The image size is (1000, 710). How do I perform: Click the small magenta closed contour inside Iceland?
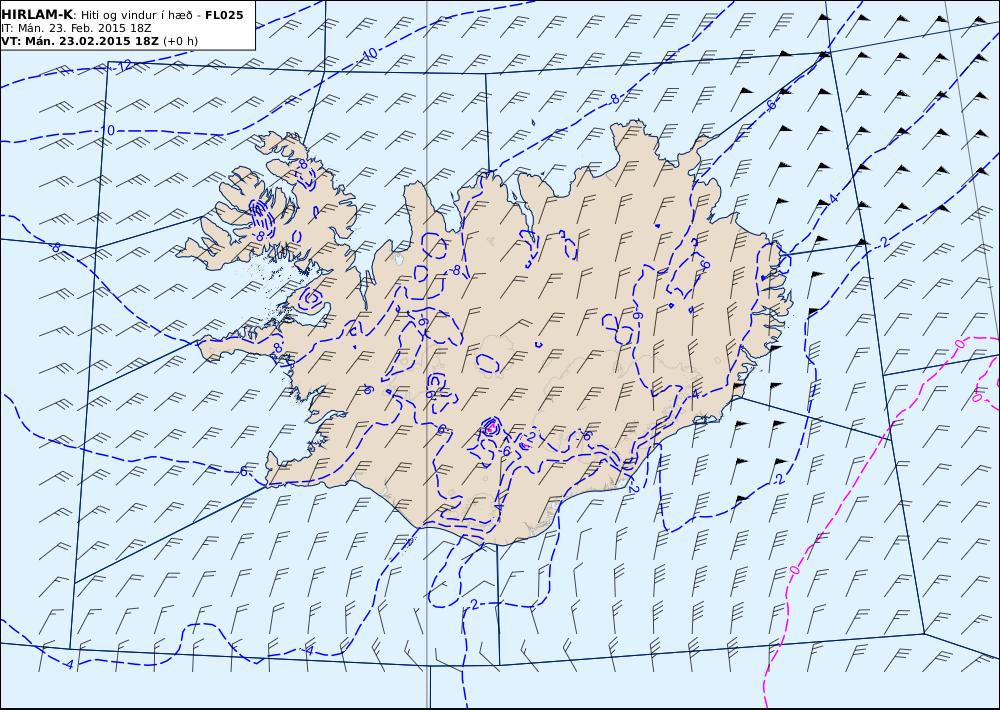[490, 428]
